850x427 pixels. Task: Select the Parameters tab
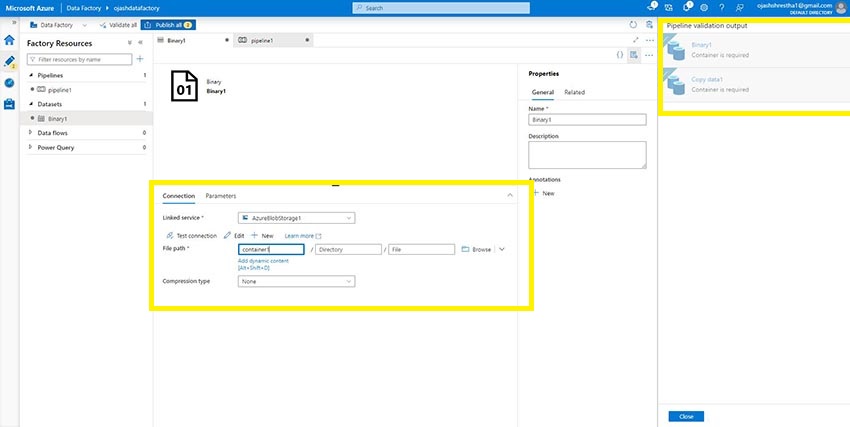coord(221,196)
